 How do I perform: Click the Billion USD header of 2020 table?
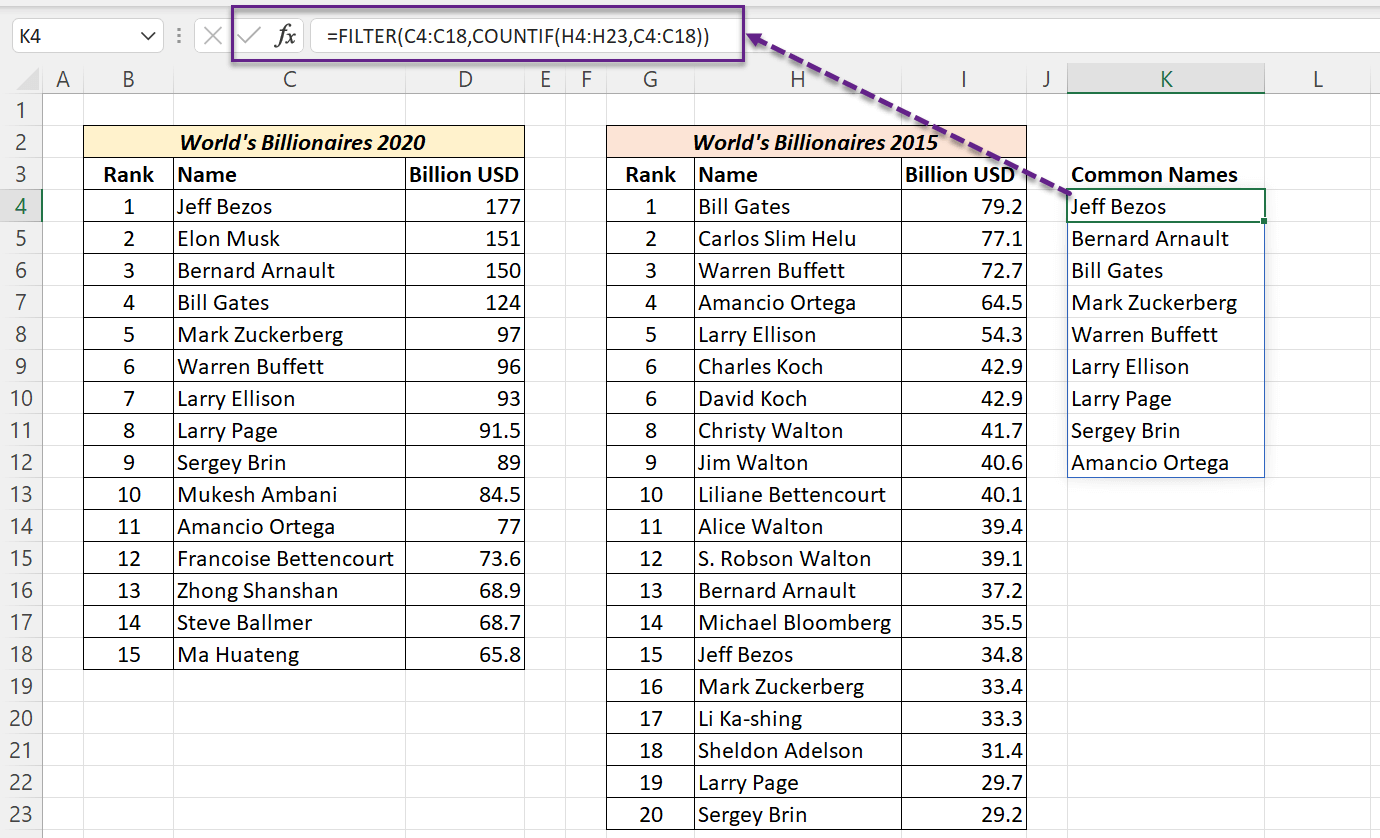tap(465, 174)
